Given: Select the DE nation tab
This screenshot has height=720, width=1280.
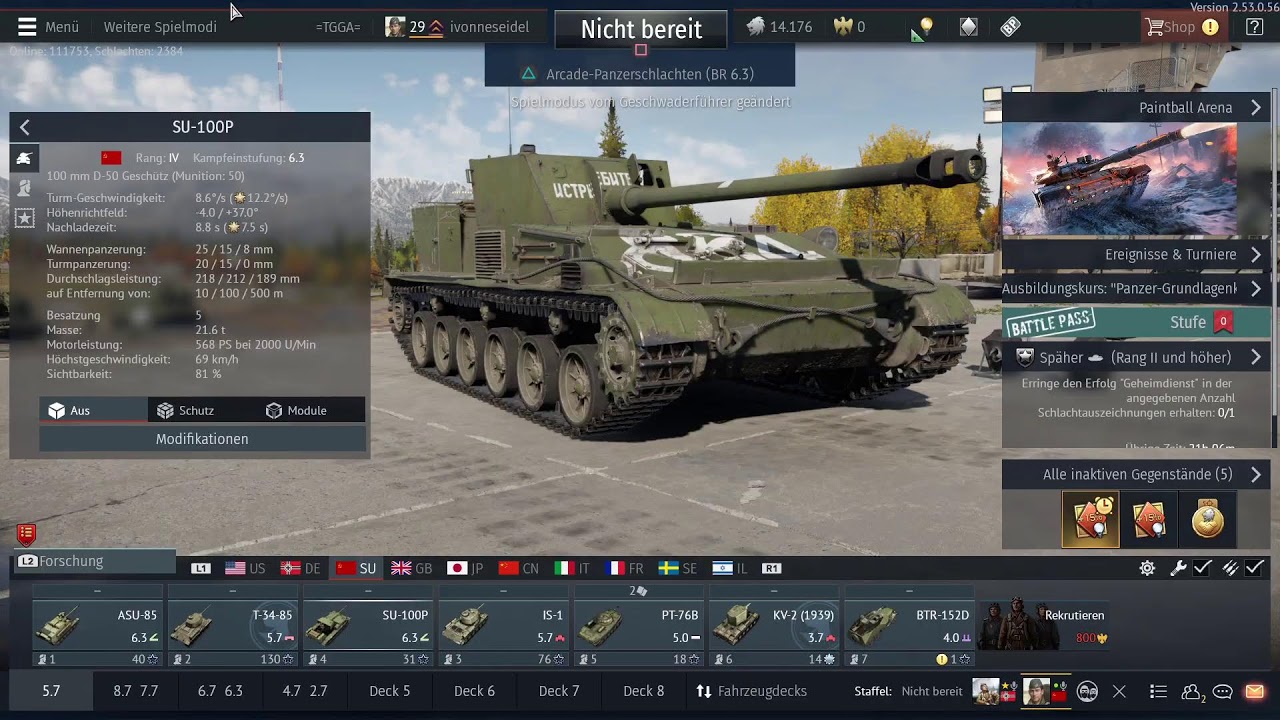Looking at the screenshot, I should click(301, 568).
